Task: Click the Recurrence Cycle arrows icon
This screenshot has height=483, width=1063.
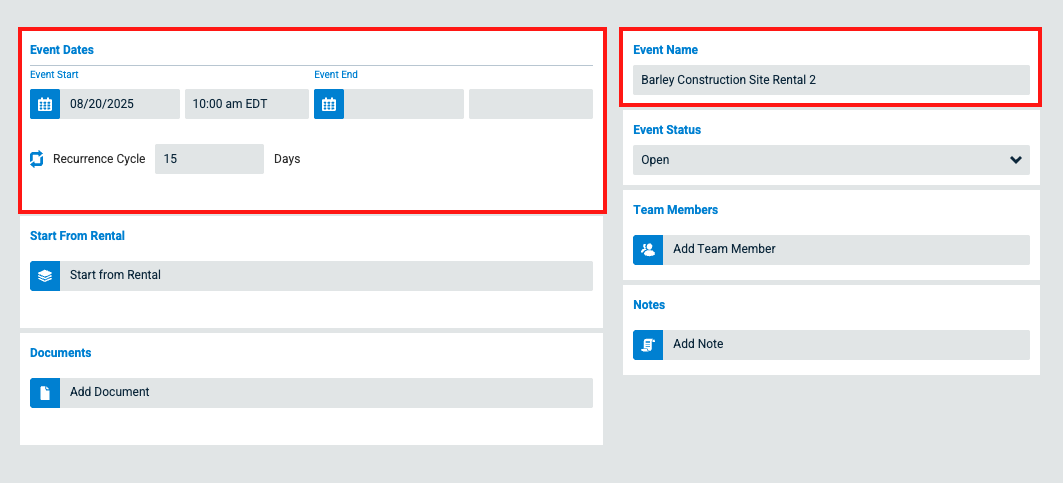Action: (x=37, y=159)
